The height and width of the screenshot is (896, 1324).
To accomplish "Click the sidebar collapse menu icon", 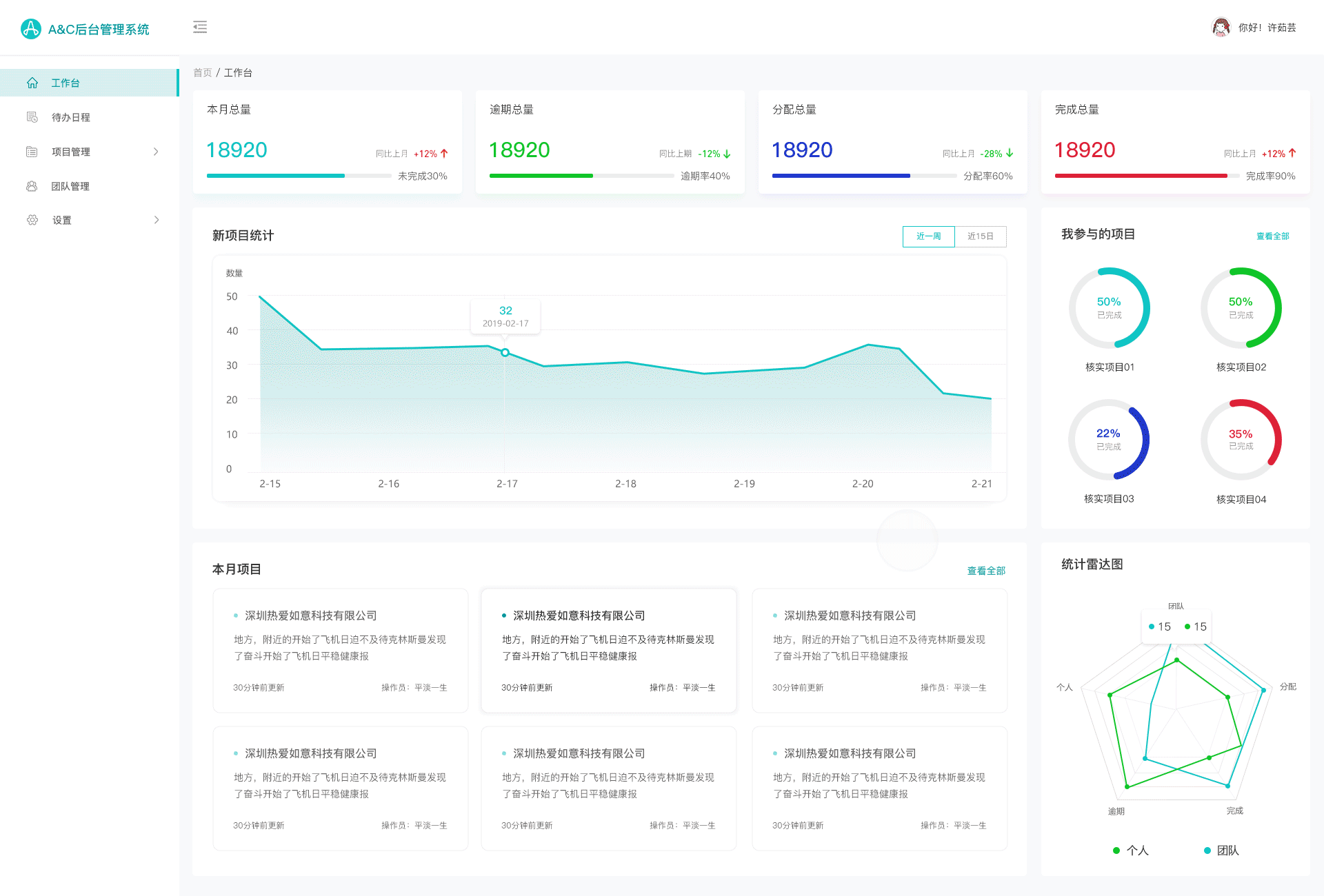I will (200, 28).
